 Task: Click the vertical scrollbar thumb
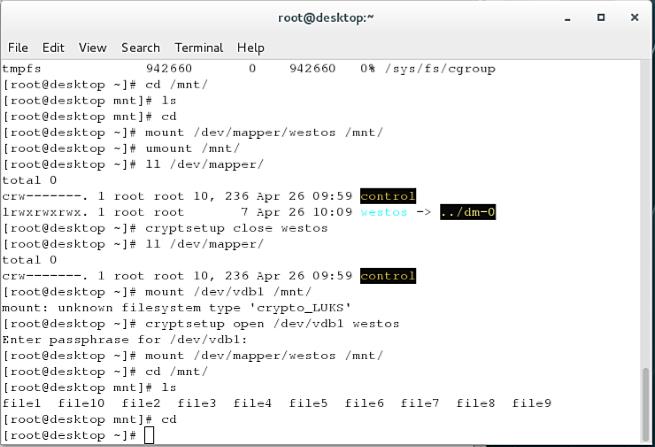click(645, 402)
